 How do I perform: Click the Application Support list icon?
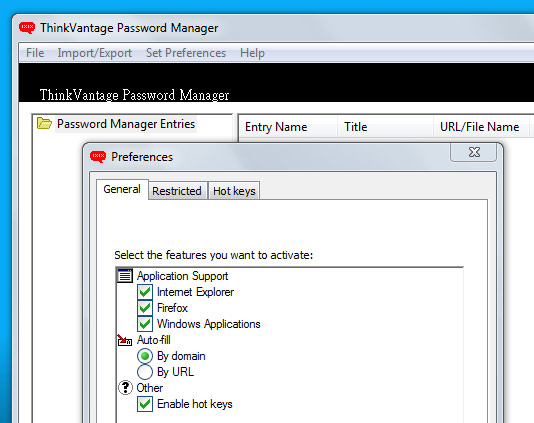click(125, 276)
